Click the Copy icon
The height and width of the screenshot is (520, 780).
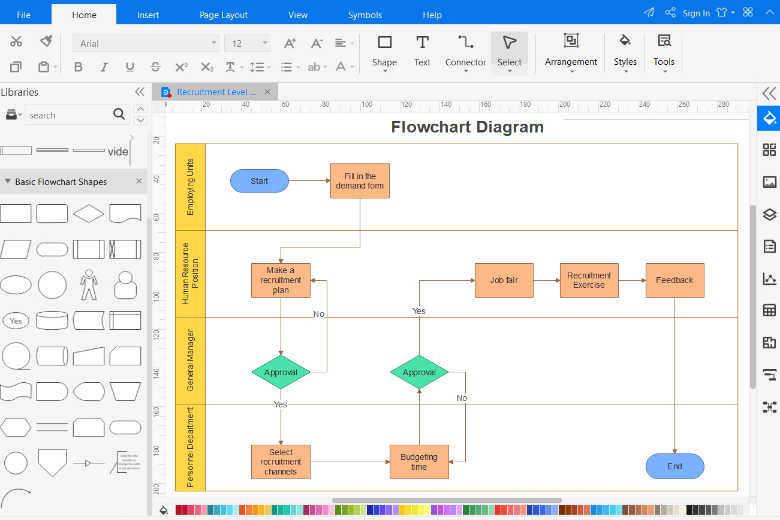click(16, 67)
